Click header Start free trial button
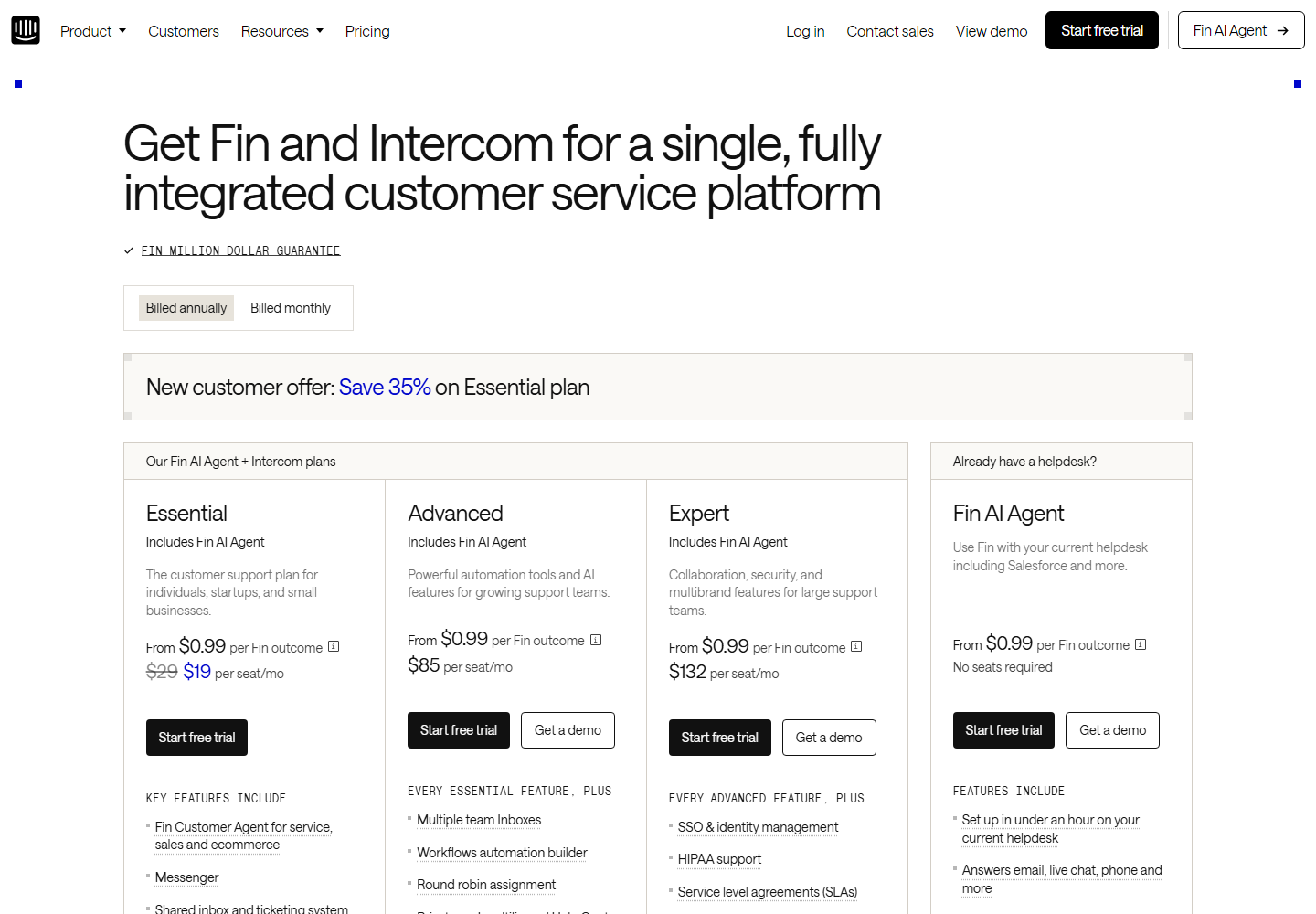 pyautogui.click(x=1102, y=30)
